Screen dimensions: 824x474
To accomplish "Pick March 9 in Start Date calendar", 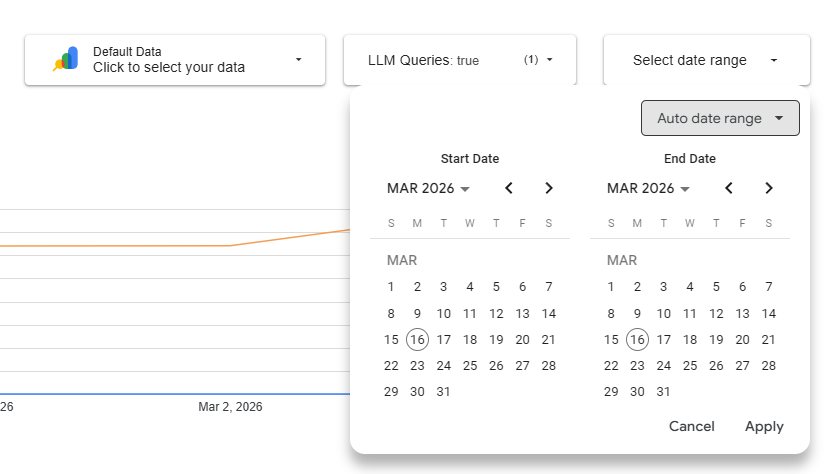I will pyautogui.click(x=417, y=313).
